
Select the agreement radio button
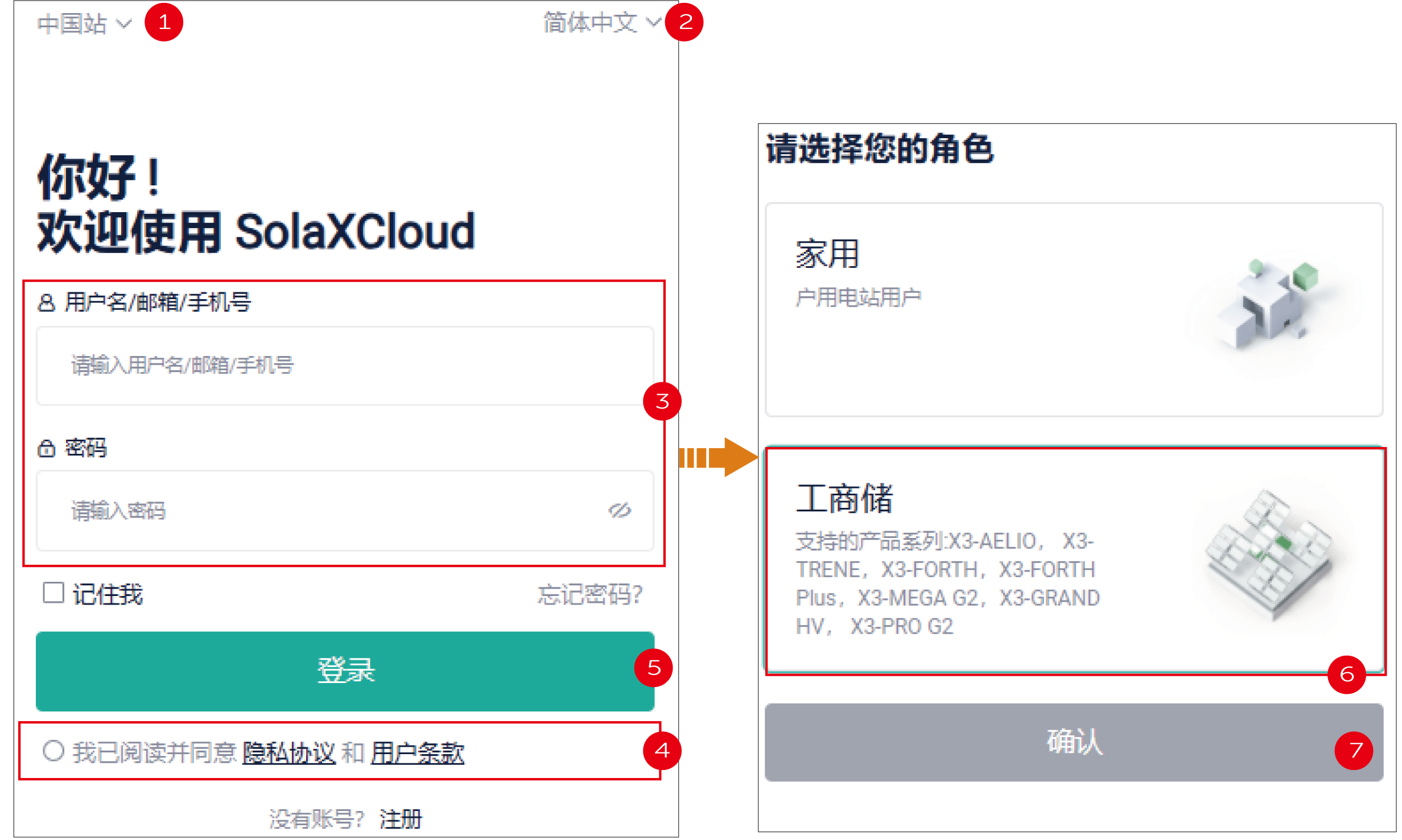pos(53,751)
